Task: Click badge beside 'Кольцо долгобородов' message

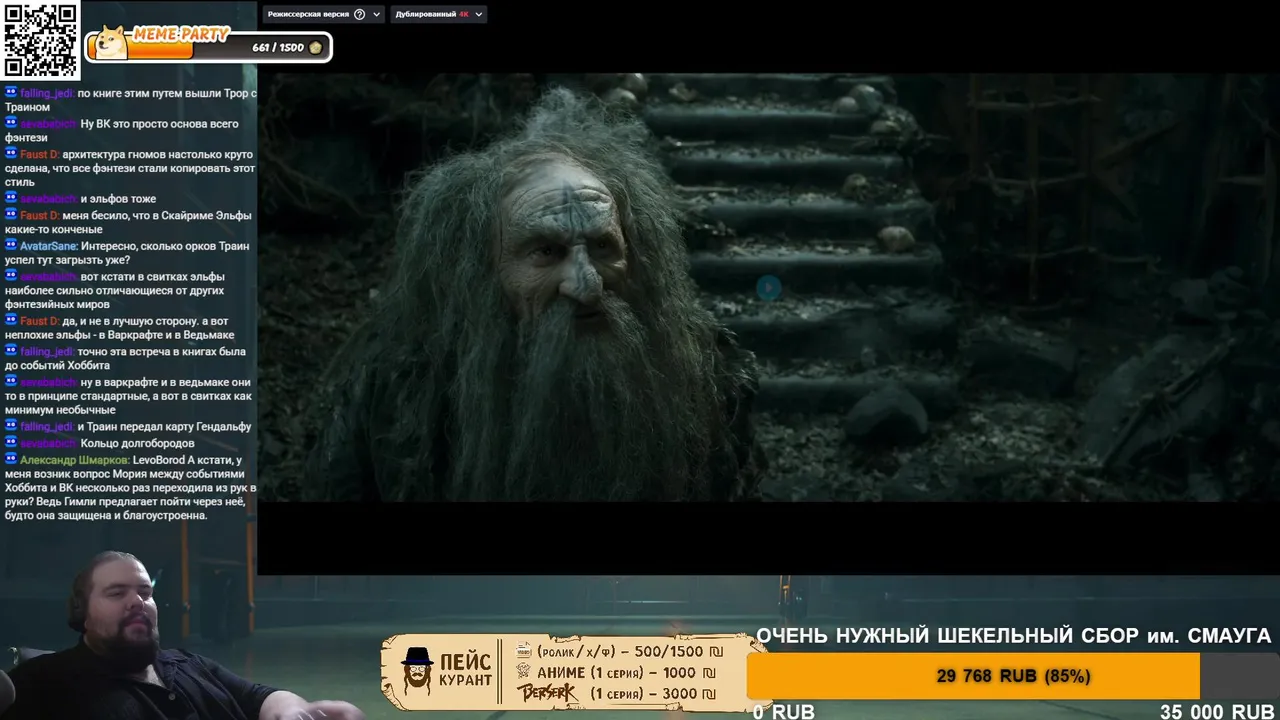Action: (x=11, y=442)
